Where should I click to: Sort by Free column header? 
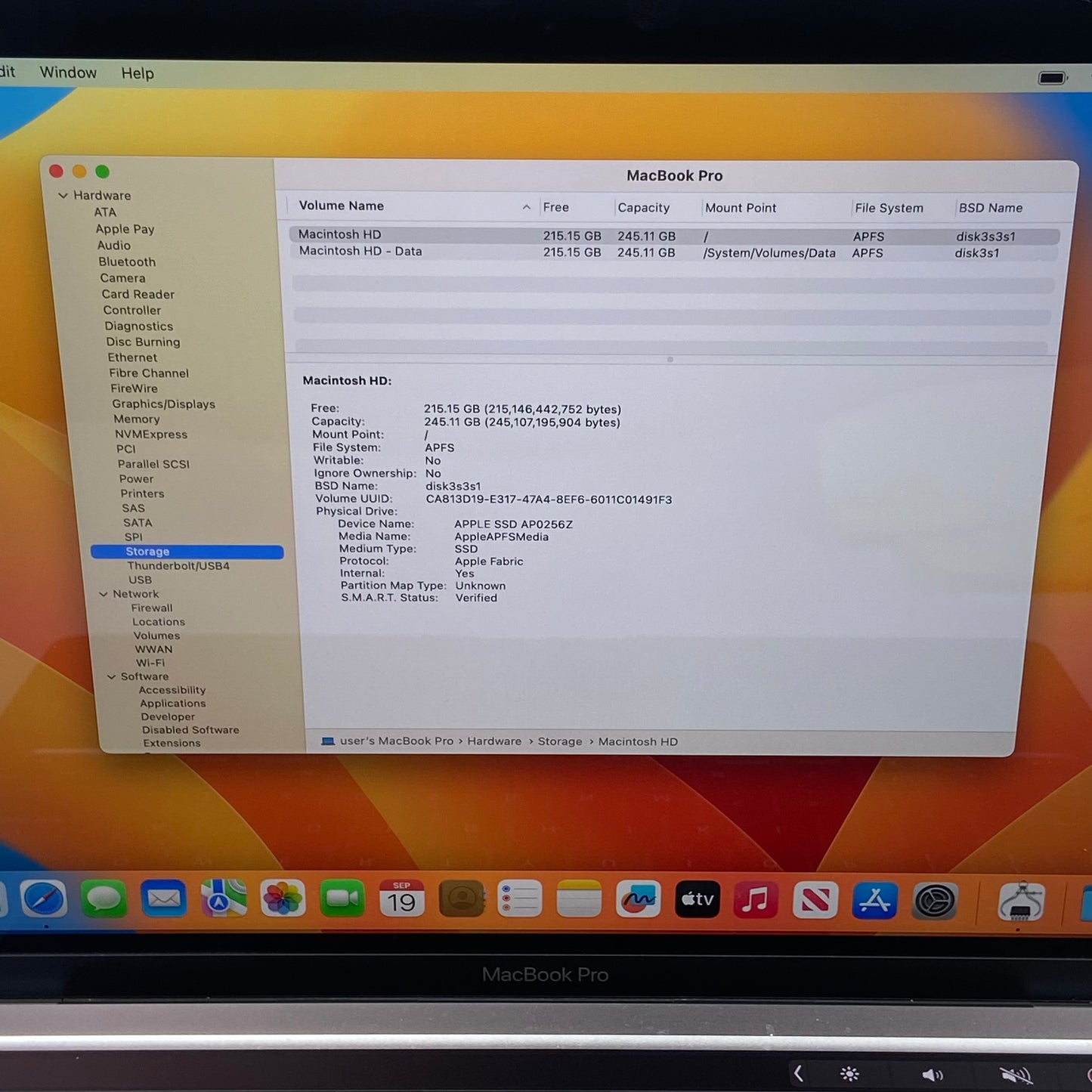coord(556,207)
